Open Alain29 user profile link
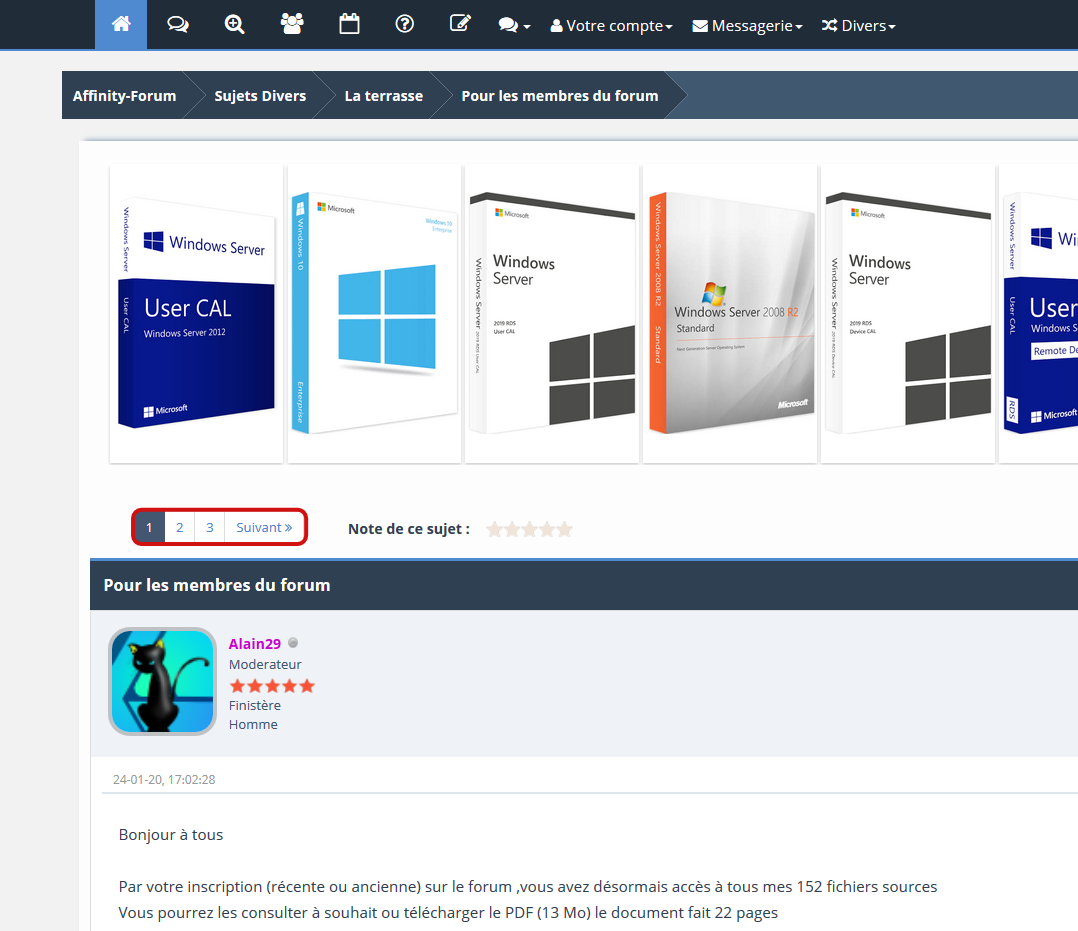The image size is (1078, 931). [254, 644]
